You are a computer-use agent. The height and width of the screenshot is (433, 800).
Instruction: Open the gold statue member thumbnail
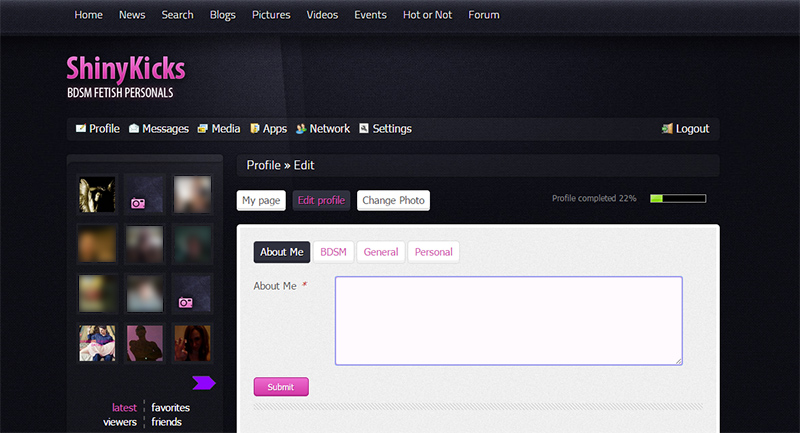click(97, 194)
